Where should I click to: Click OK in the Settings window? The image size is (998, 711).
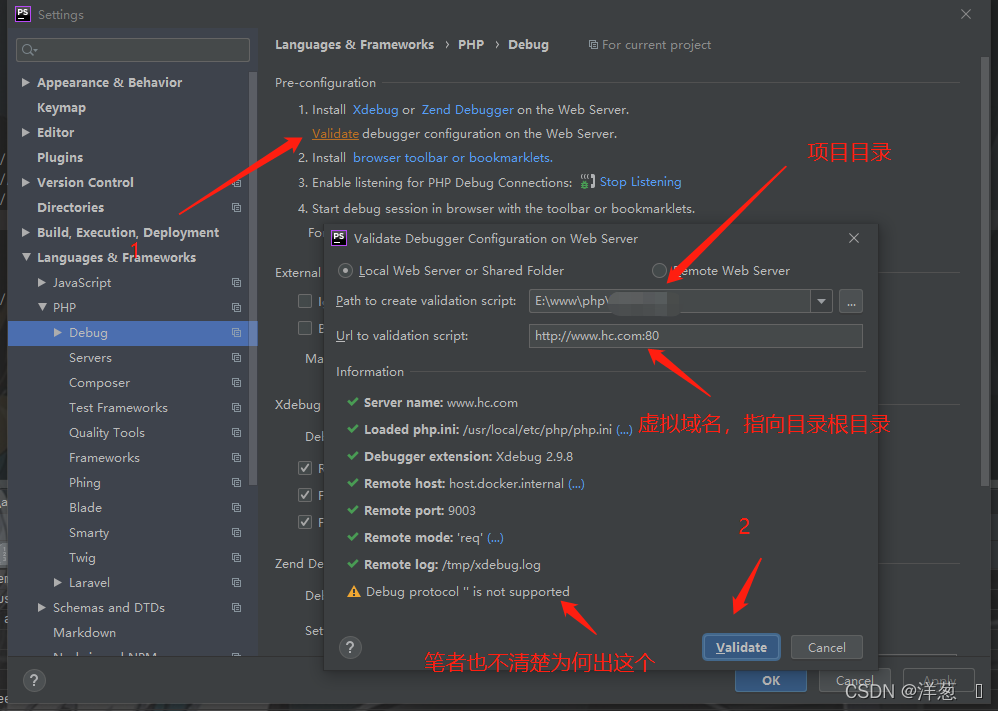[771, 680]
